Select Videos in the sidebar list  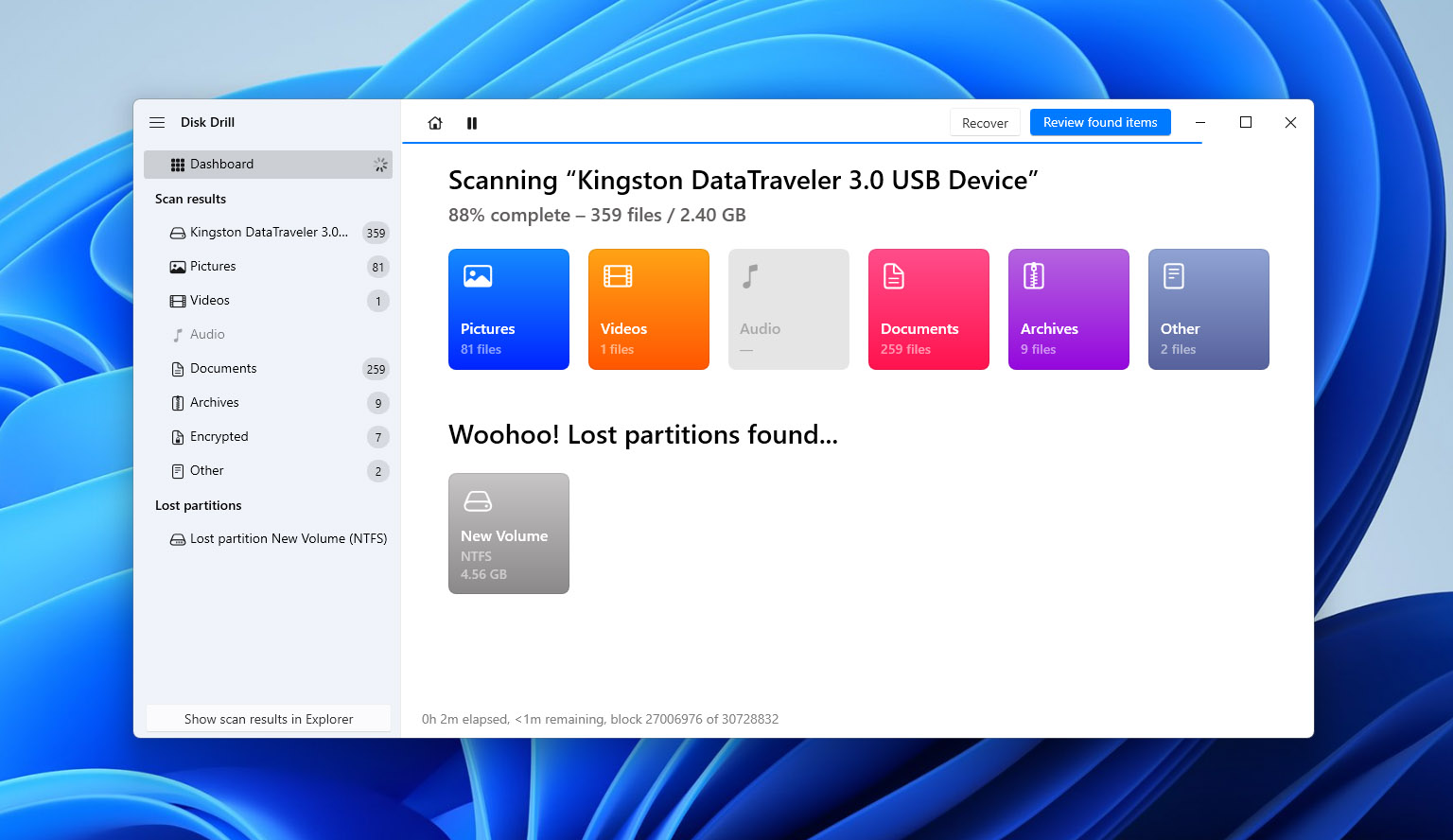[268, 301]
